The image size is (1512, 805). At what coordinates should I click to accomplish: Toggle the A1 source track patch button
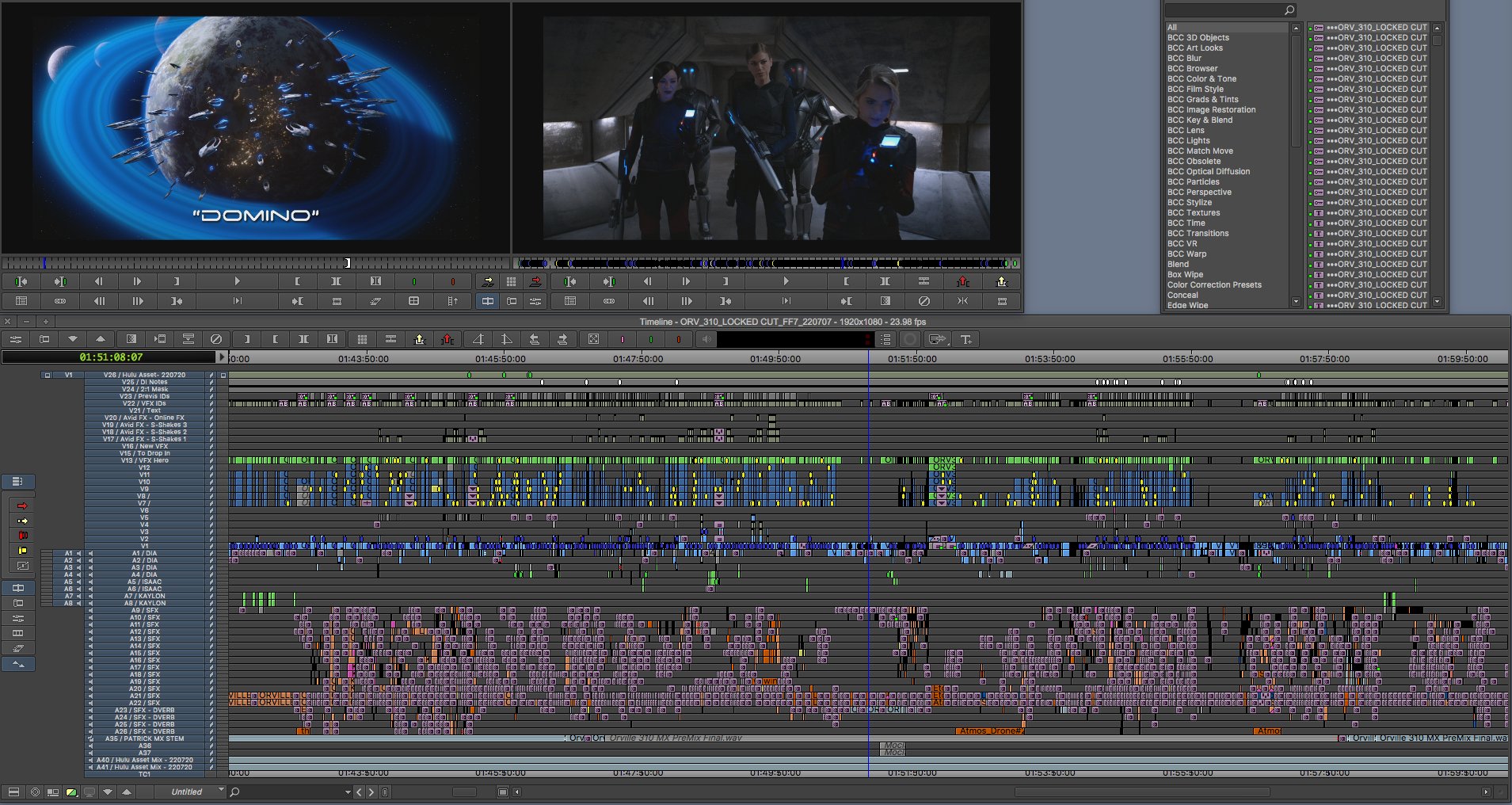pyautogui.click(x=68, y=553)
